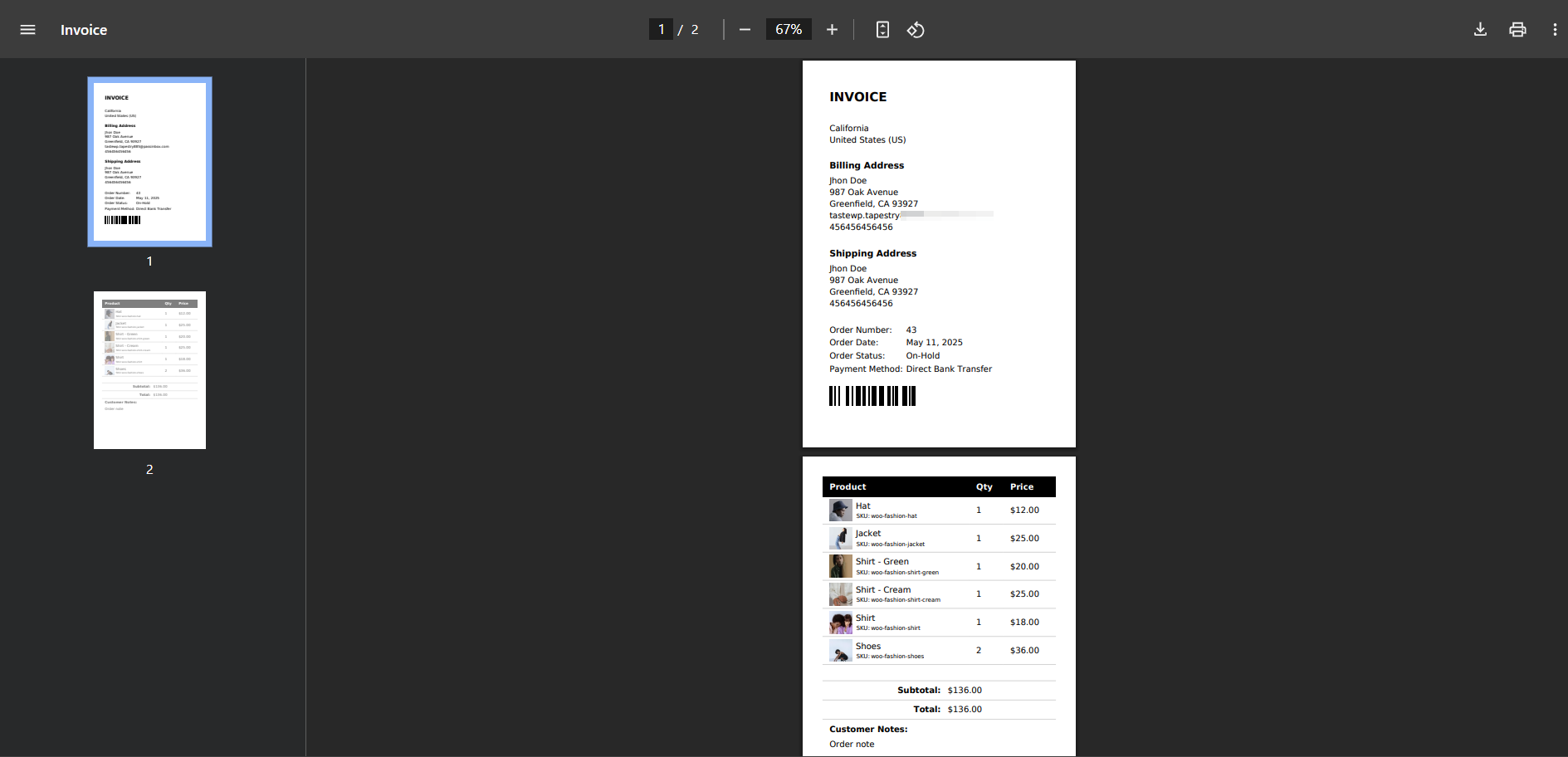Screen dimensions: 1568x757
Task: Open the more options menu
Action: (x=1556, y=29)
